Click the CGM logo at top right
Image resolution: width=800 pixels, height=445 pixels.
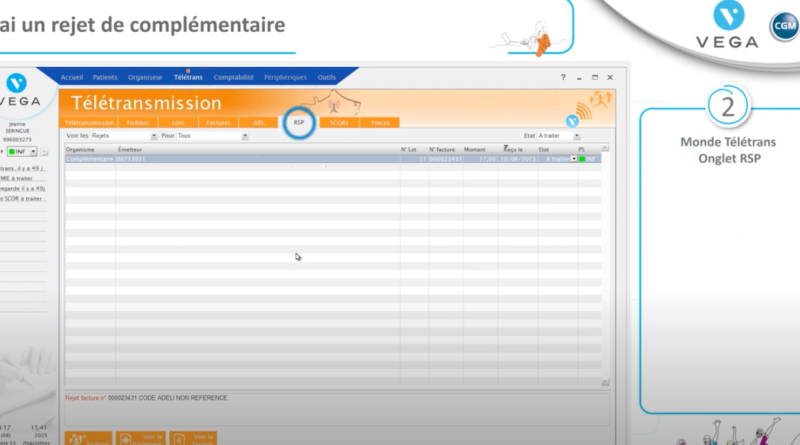click(784, 26)
